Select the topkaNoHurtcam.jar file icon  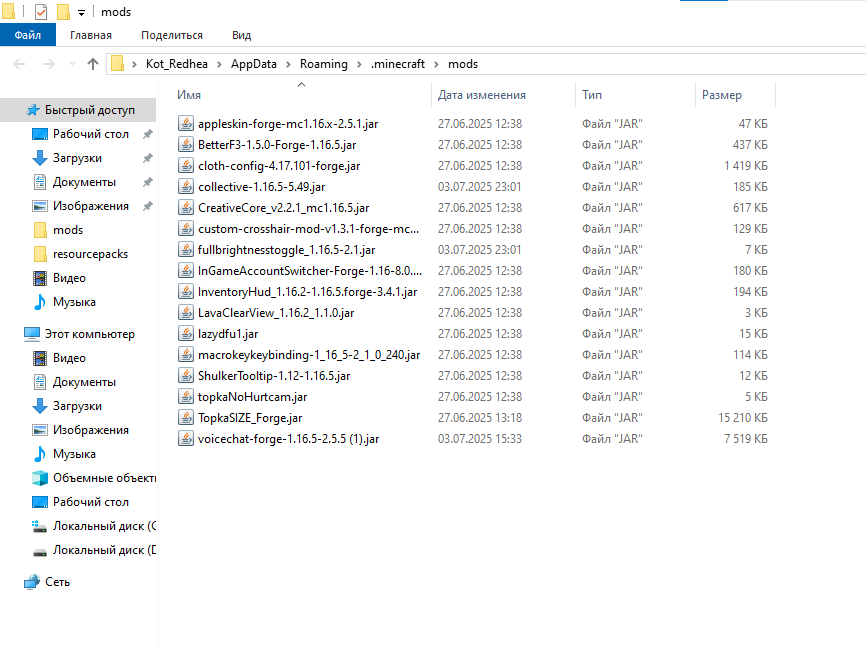(x=186, y=396)
